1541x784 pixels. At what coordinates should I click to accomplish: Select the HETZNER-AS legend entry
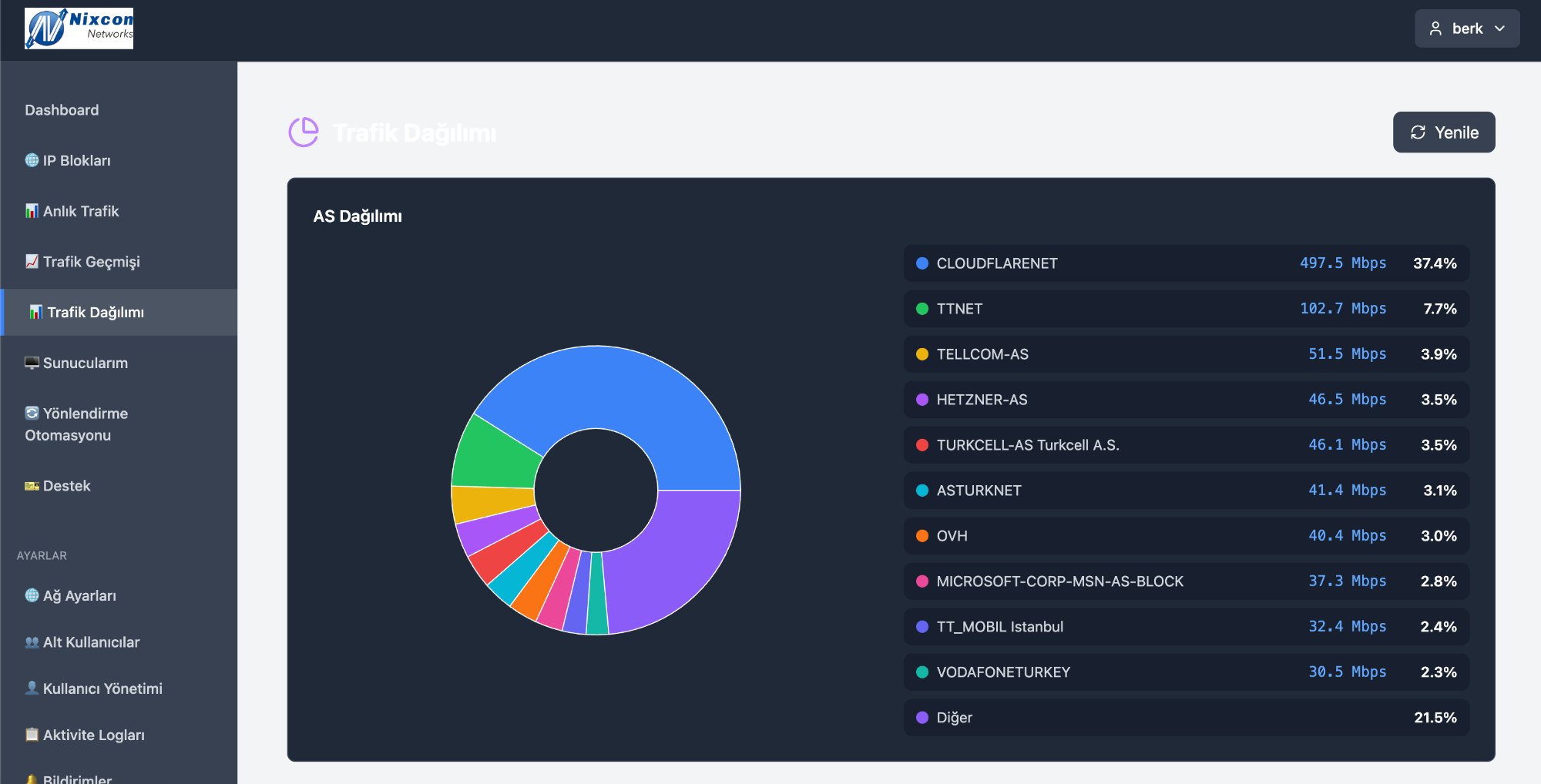[1186, 400]
